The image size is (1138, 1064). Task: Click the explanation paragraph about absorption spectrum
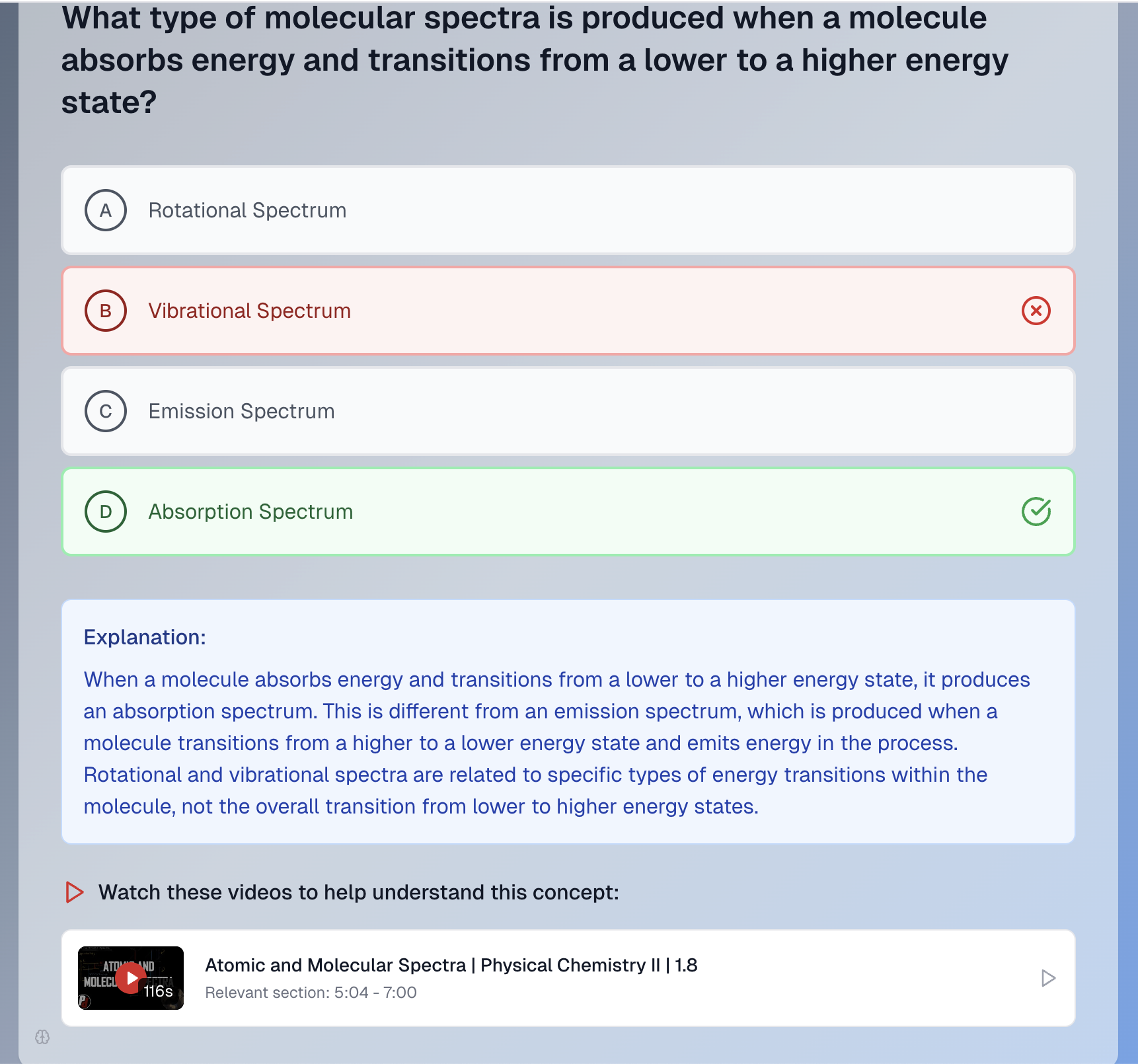[556, 743]
